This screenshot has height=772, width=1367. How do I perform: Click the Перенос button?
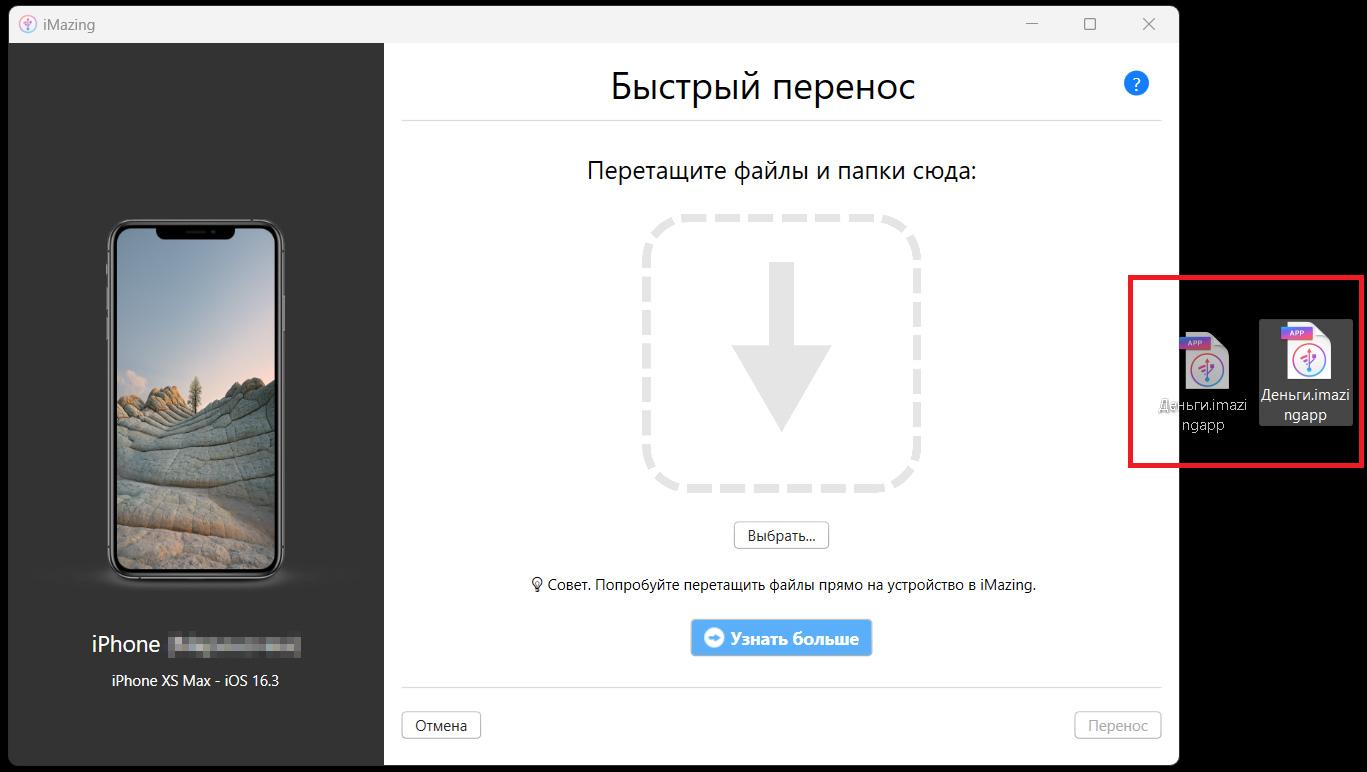(x=1117, y=724)
